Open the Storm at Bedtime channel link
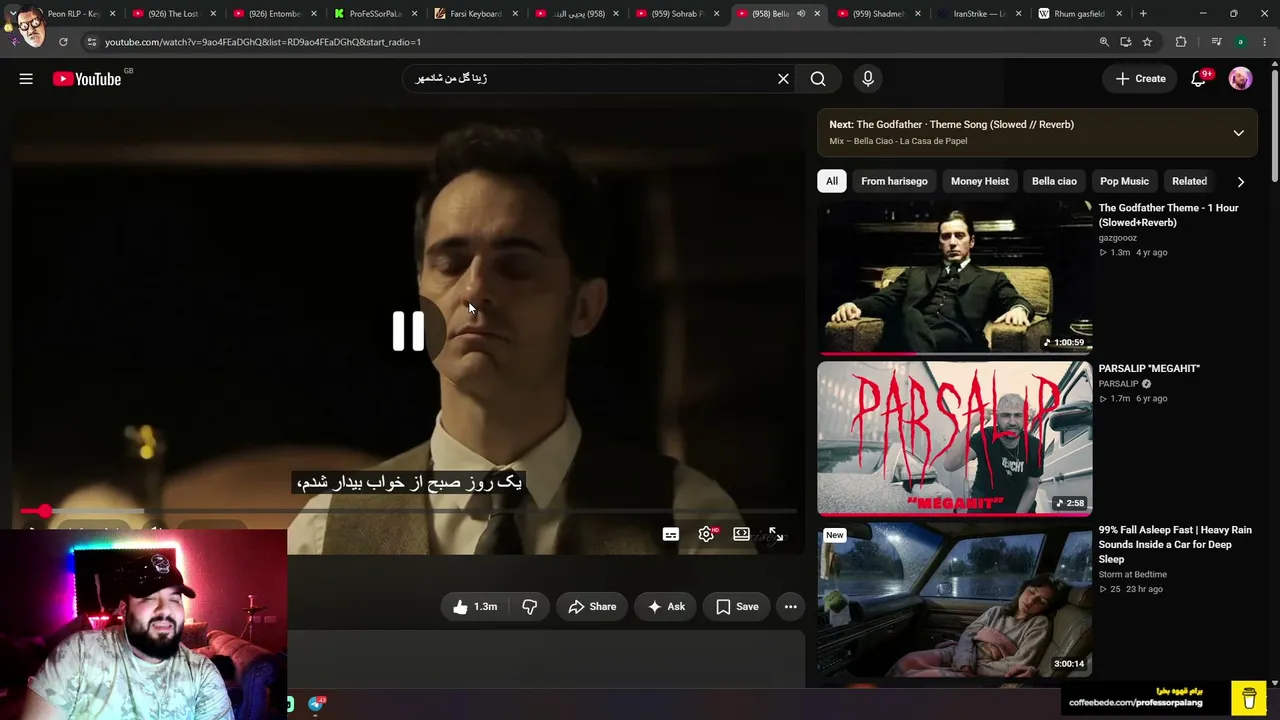The height and width of the screenshot is (720, 1280). click(x=1133, y=574)
